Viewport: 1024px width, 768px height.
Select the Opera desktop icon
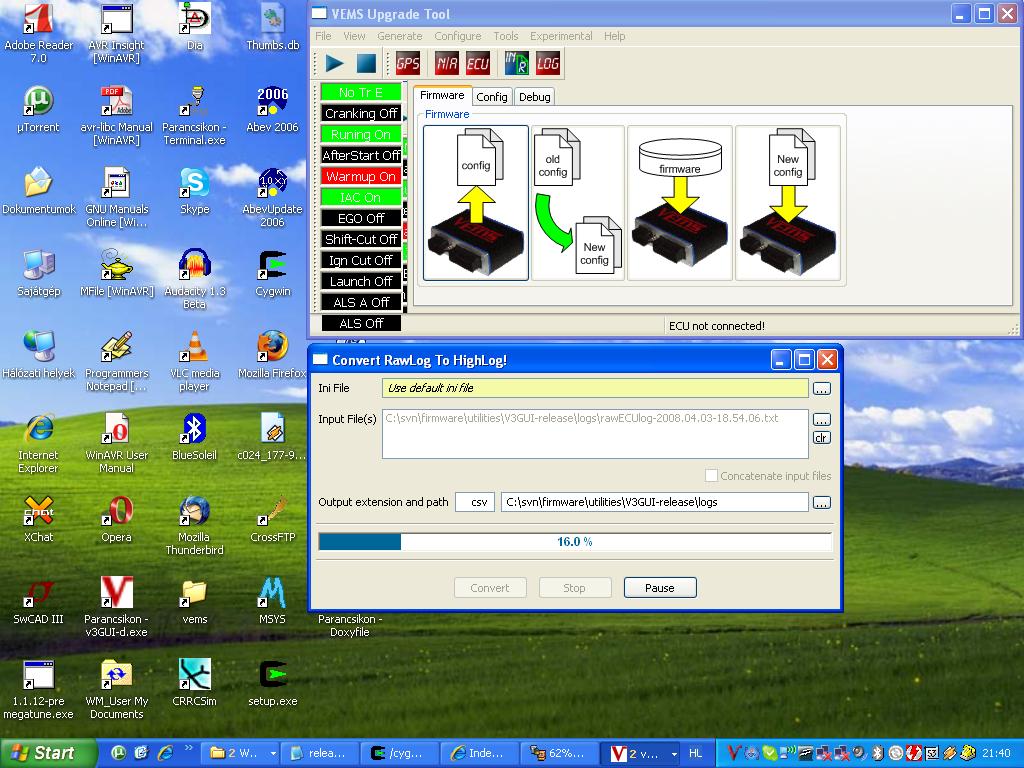tap(116, 519)
